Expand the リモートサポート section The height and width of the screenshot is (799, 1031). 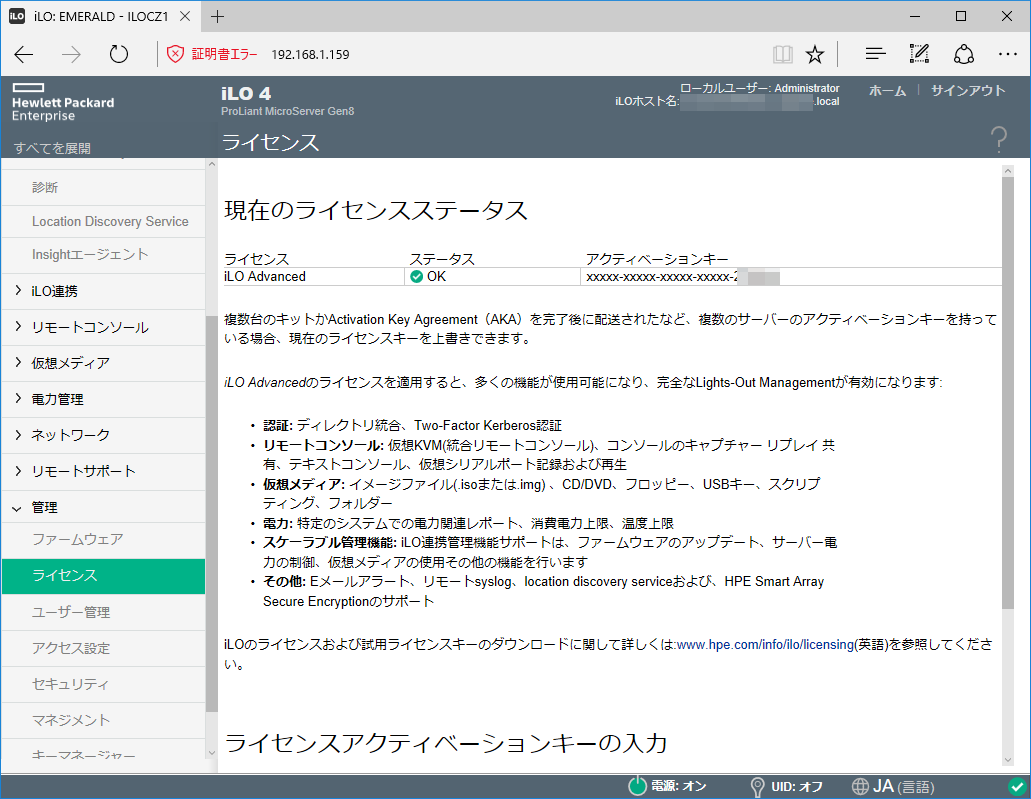(x=103, y=472)
